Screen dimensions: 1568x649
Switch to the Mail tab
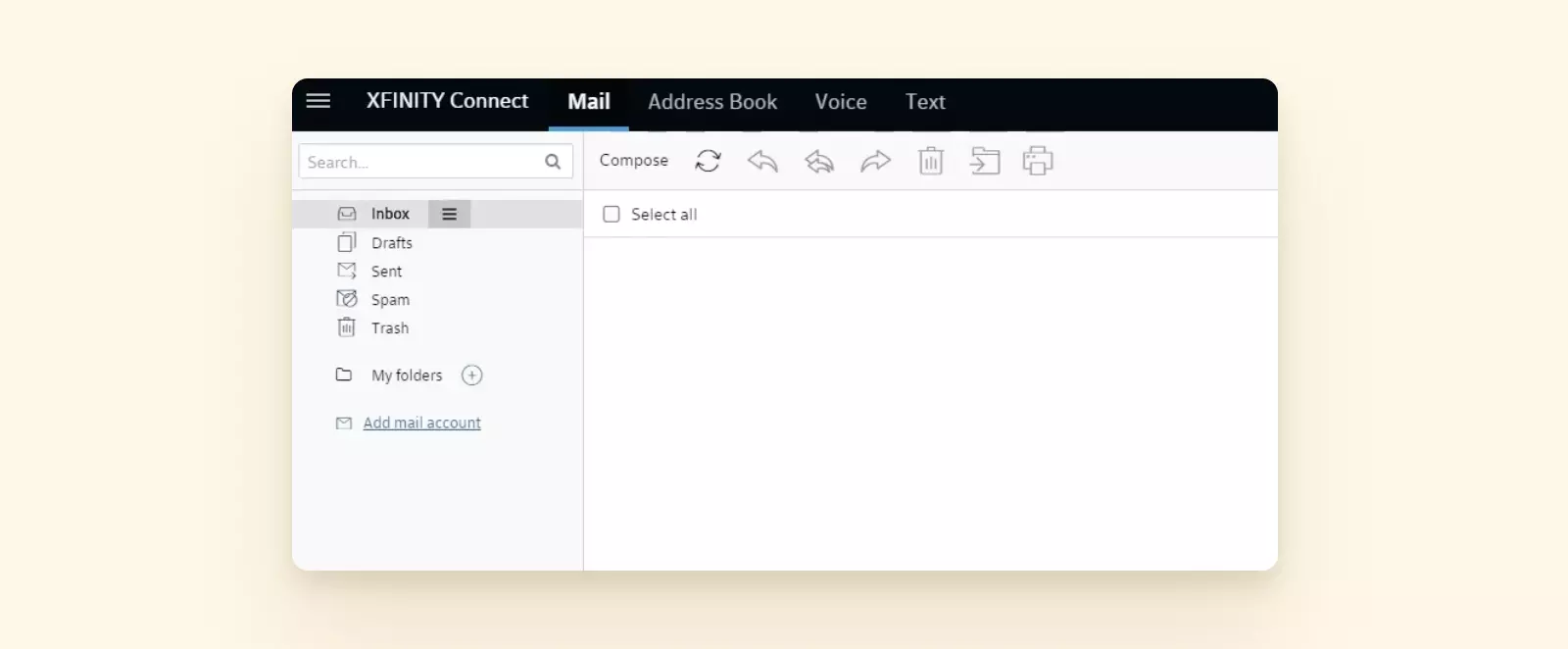[x=589, y=102]
